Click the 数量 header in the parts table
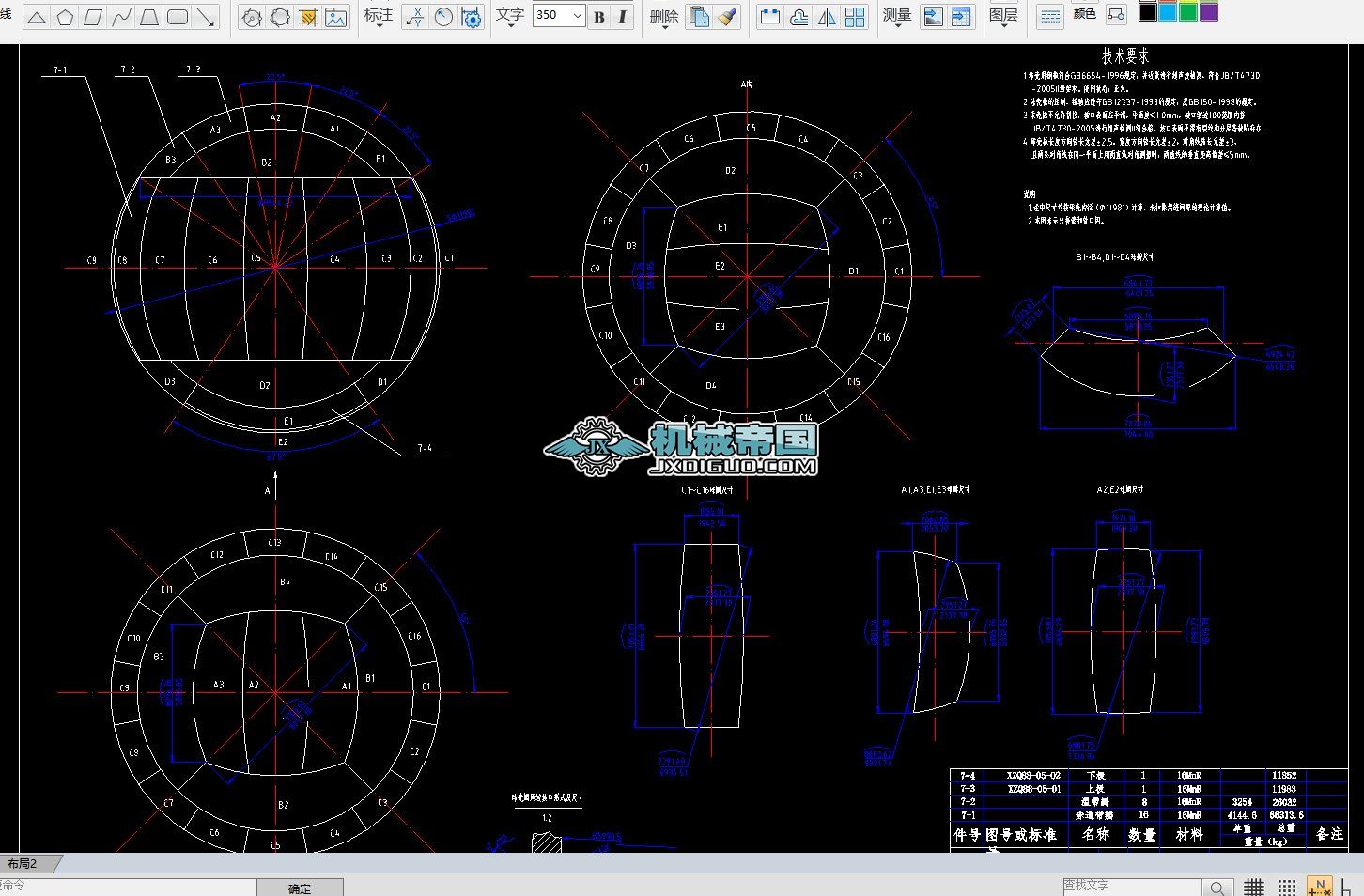 [x=1141, y=834]
